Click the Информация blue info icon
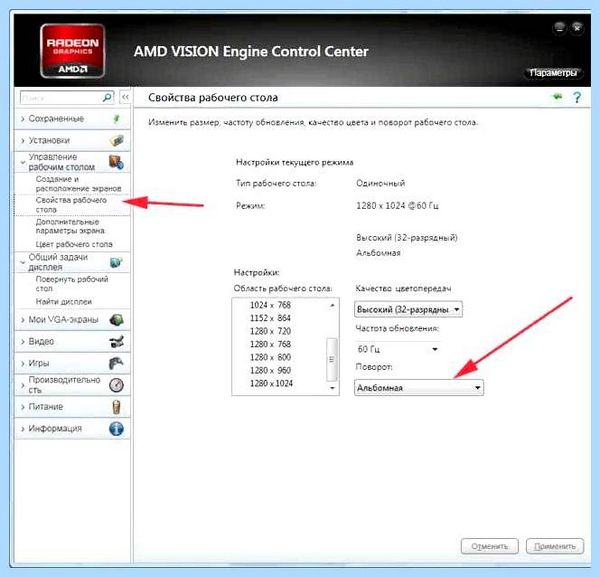The image size is (600, 577). click(116, 429)
